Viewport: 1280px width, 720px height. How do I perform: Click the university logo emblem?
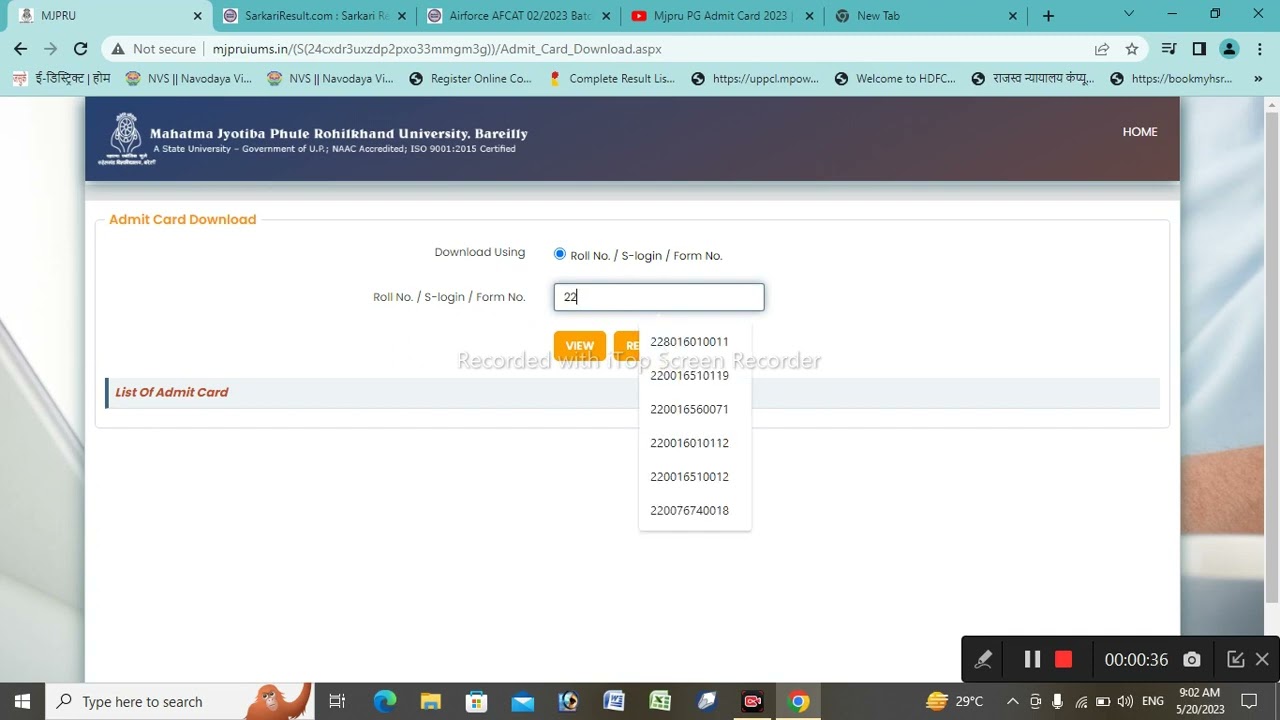pyautogui.click(x=125, y=138)
